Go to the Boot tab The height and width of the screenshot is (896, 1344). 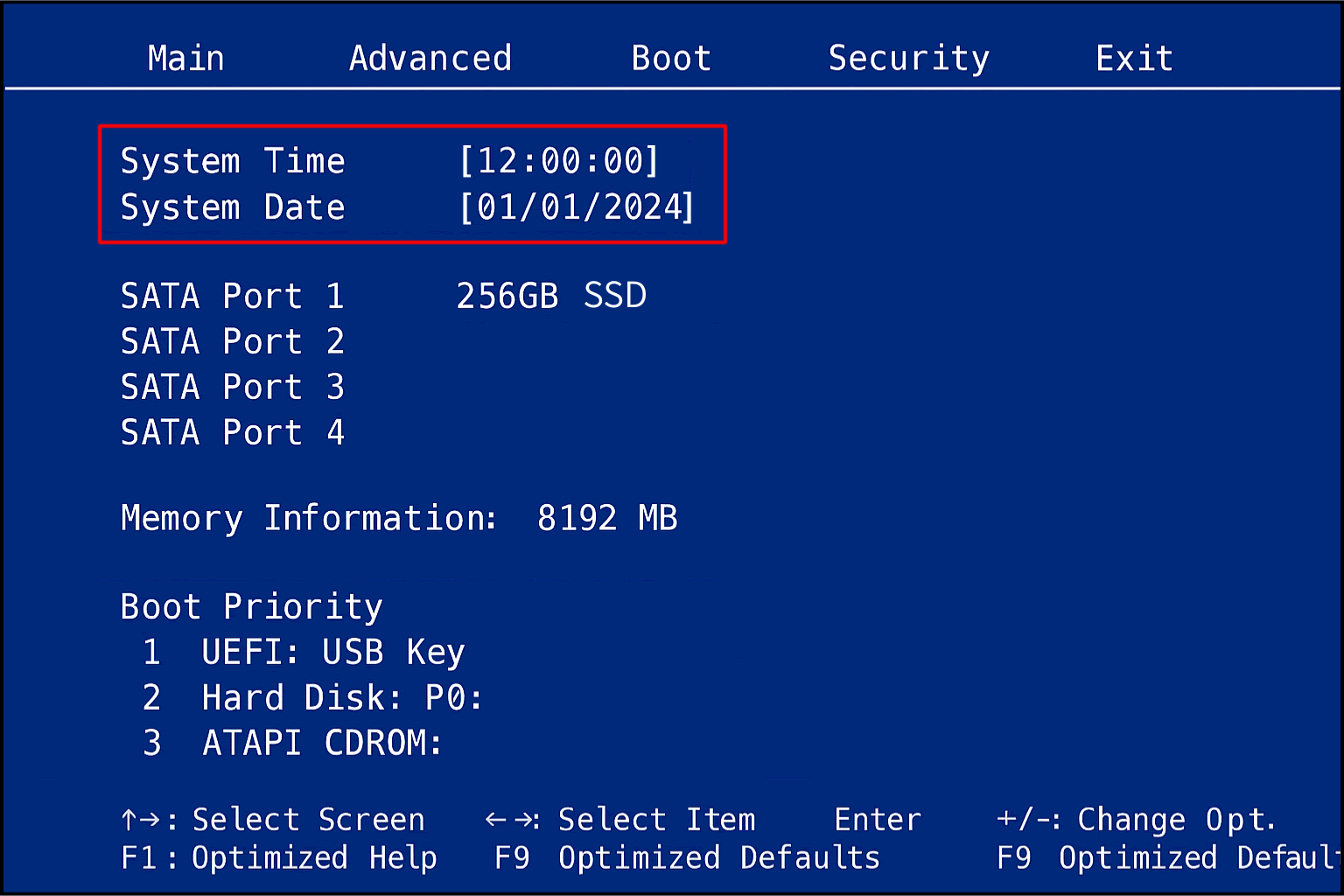[x=671, y=59]
